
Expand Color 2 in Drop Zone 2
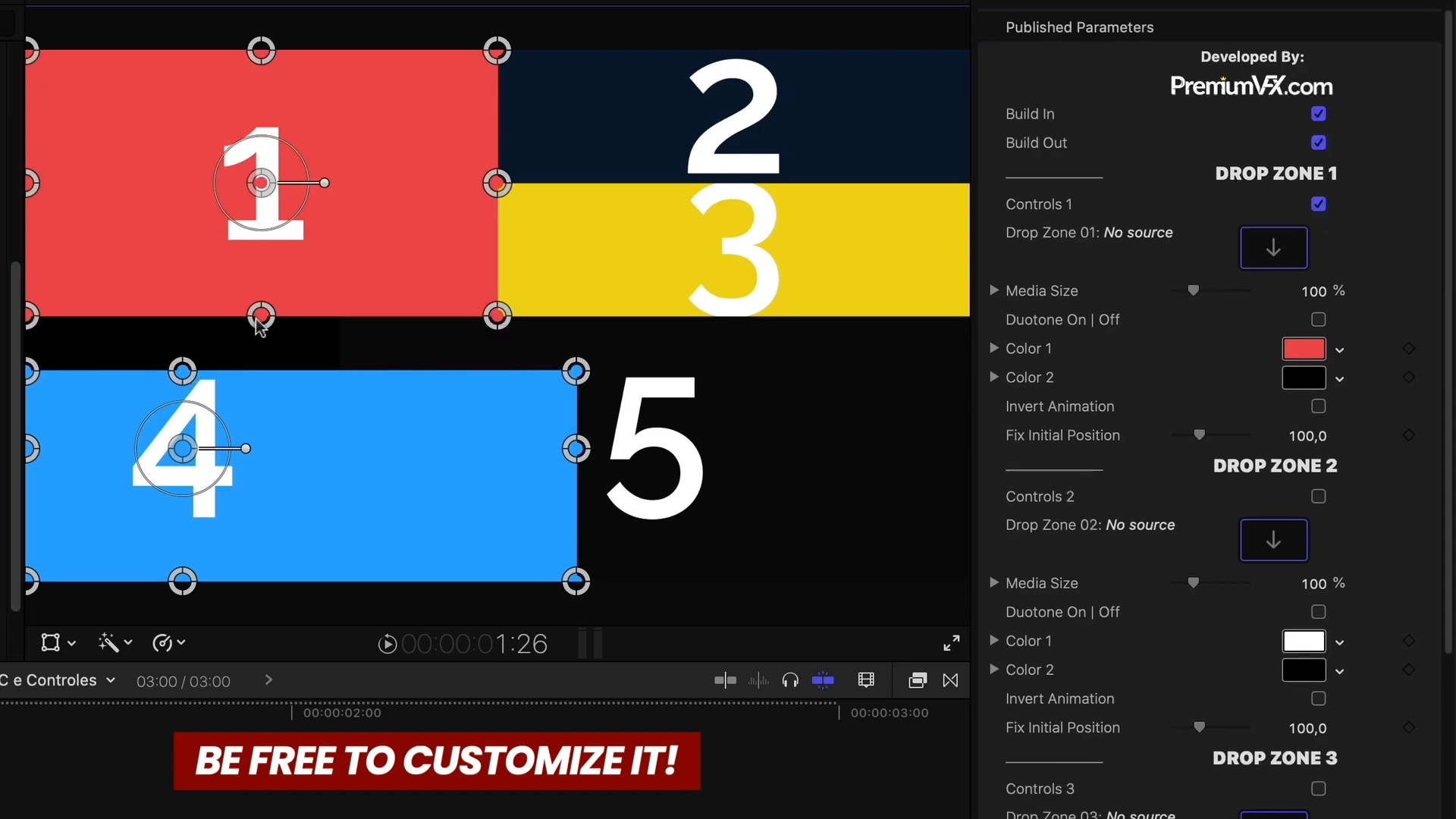tap(993, 670)
